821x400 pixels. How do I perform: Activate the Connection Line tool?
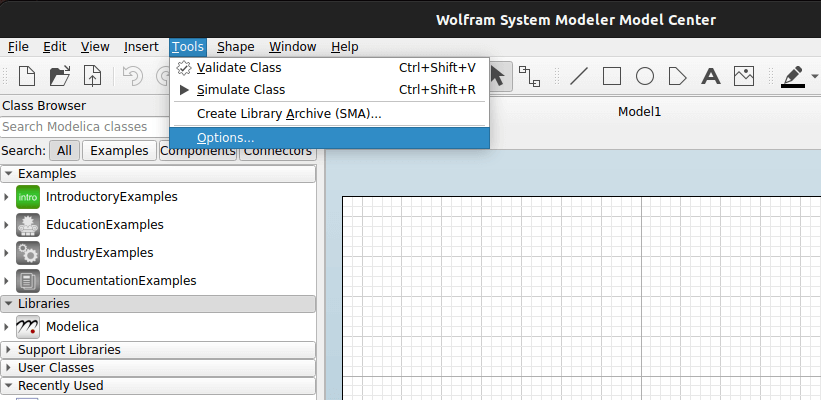[x=529, y=76]
